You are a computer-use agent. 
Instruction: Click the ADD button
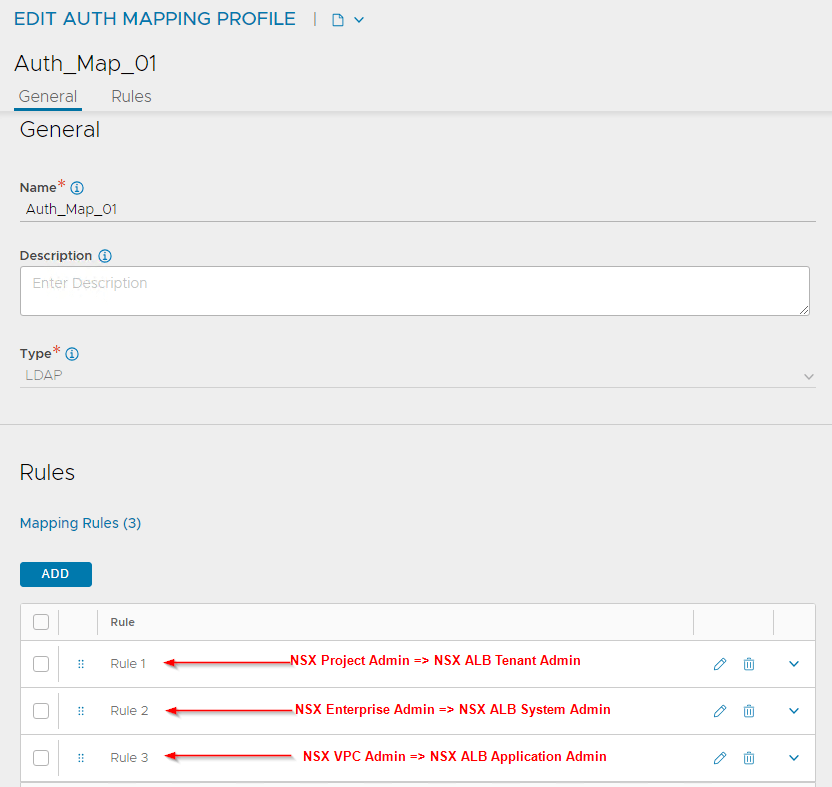pos(56,574)
